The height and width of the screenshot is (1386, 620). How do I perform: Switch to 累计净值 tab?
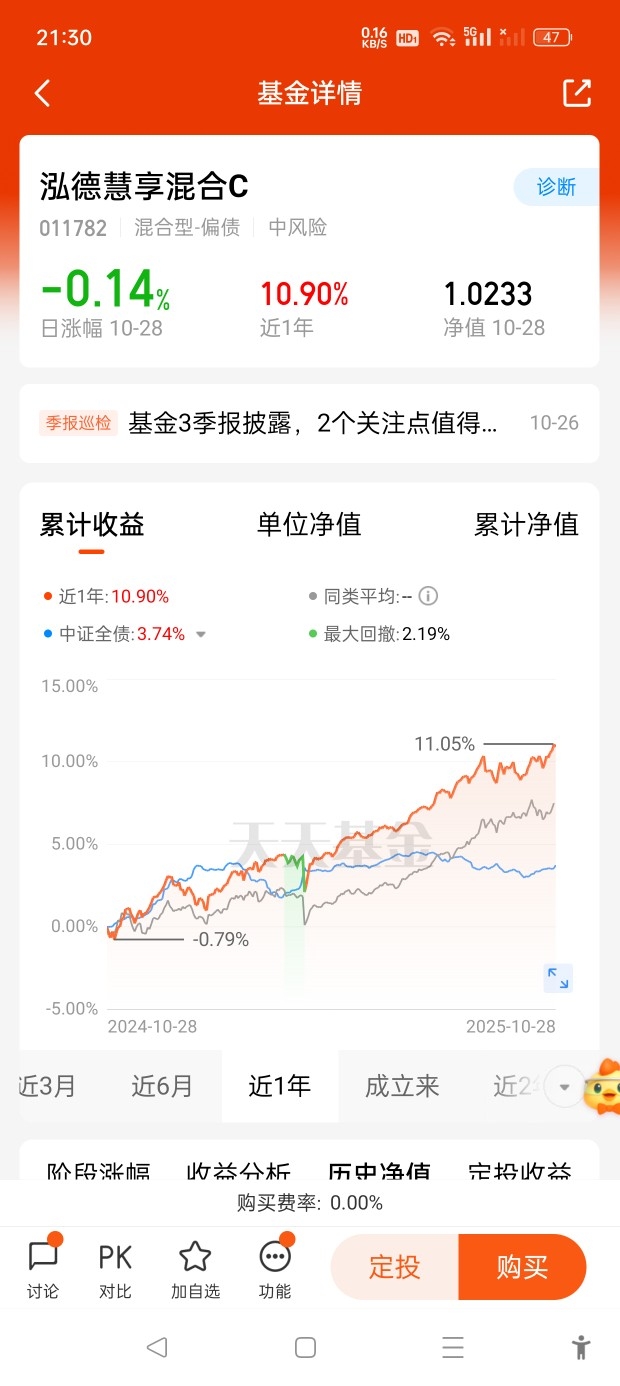[526, 524]
